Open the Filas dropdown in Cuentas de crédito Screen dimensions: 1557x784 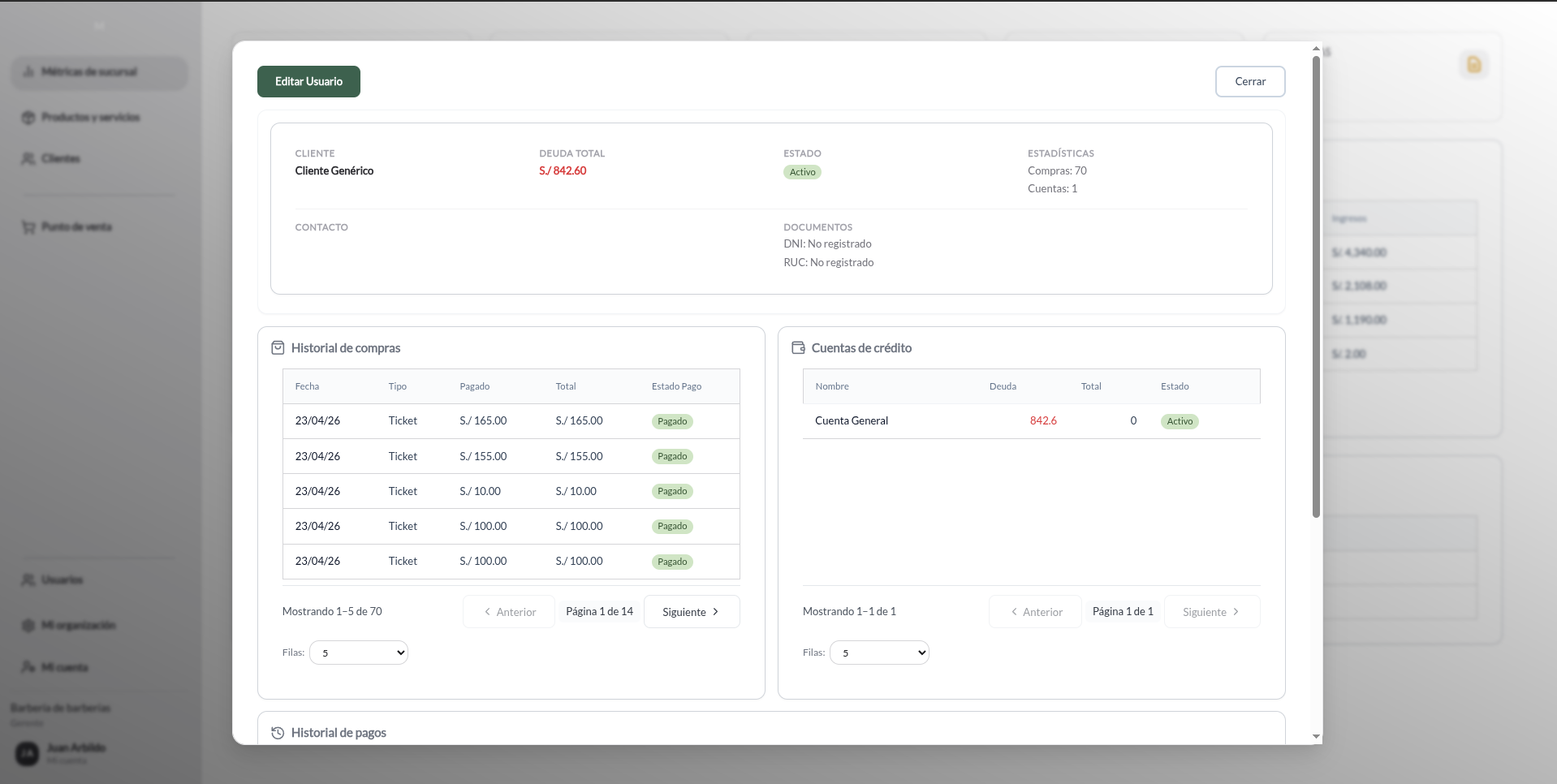[879, 652]
